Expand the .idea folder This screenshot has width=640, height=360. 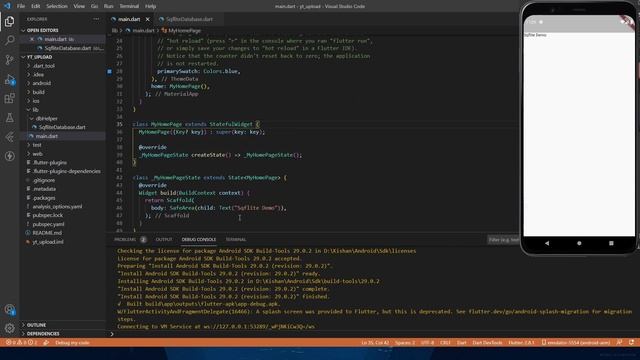click(x=38, y=75)
